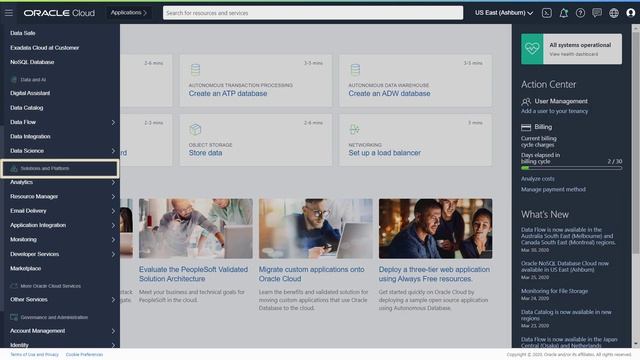
Task: Expand the Account Management submenu
Action: pos(113,331)
